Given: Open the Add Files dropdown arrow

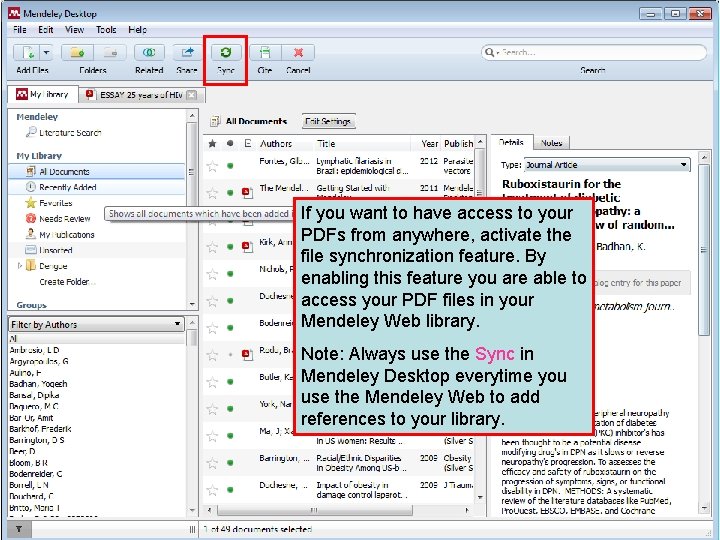Looking at the screenshot, I should pyautogui.click(x=46, y=53).
